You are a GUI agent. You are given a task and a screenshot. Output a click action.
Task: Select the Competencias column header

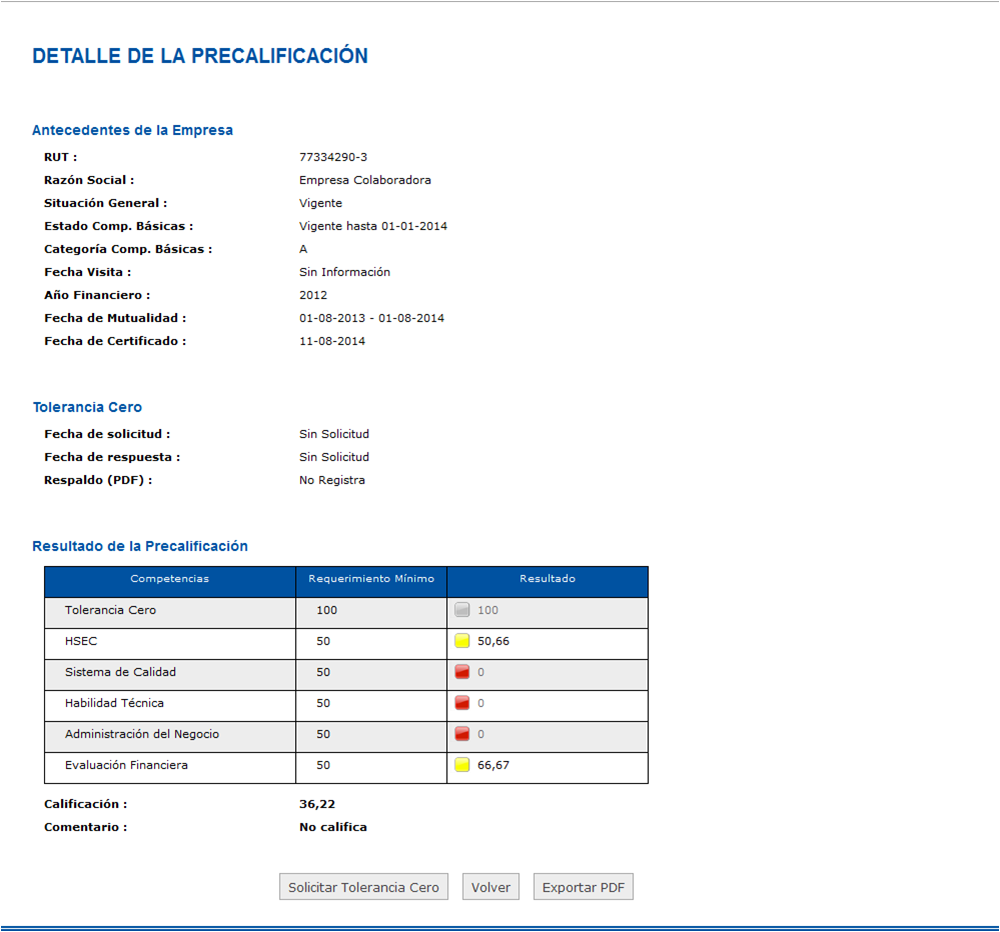click(170, 581)
